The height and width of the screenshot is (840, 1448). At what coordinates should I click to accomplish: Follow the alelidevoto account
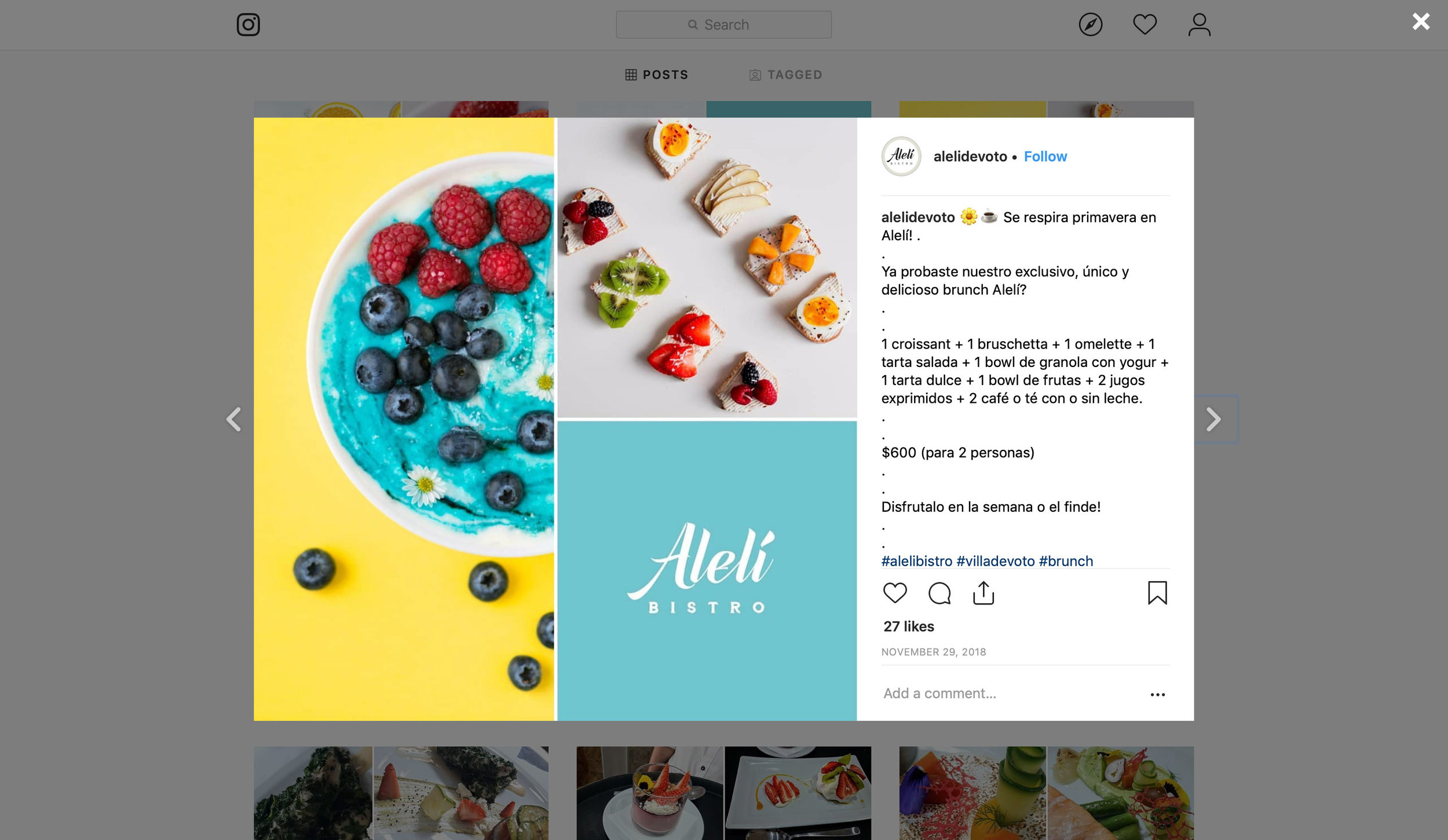(x=1045, y=156)
